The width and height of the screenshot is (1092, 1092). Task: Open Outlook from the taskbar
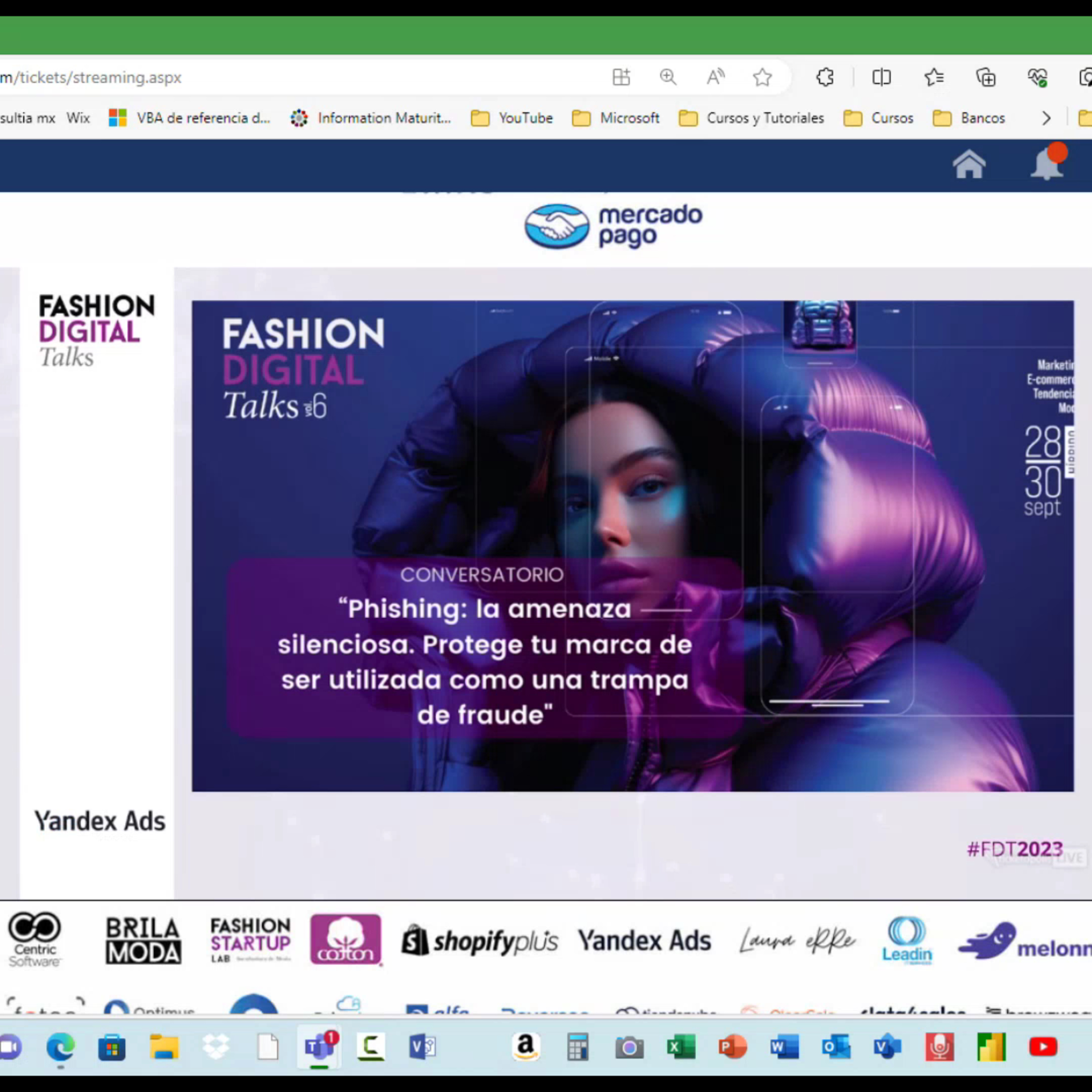(x=836, y=1047)
